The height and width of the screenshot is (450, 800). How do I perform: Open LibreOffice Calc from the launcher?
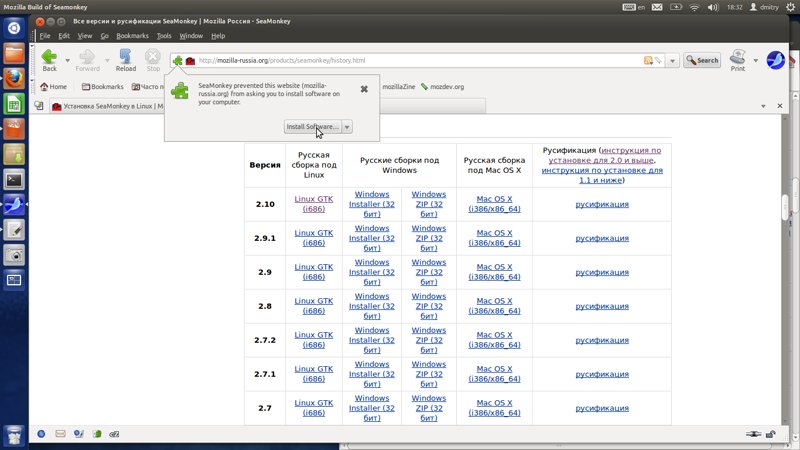(14, 104)
